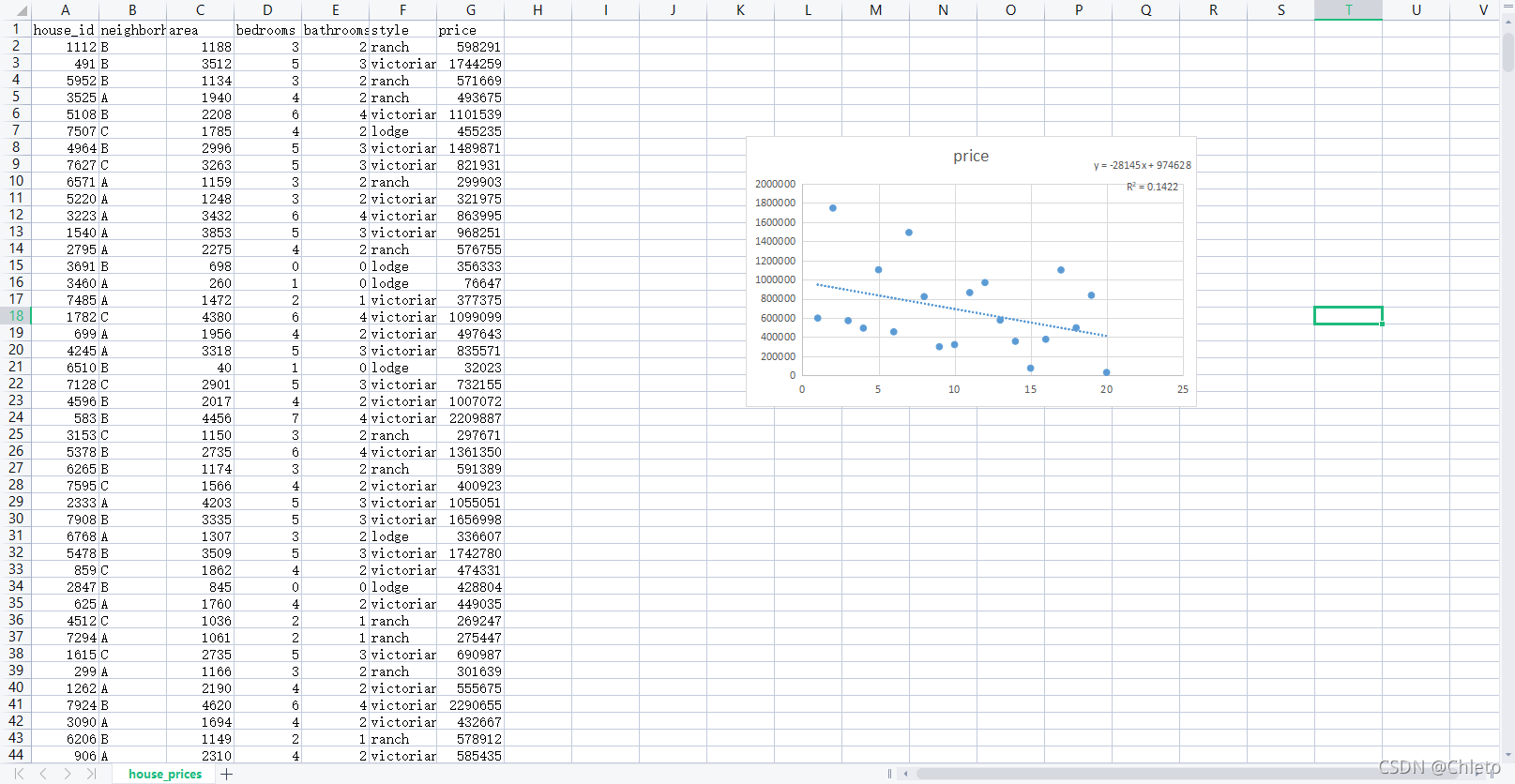Click the price header cell in G1
The image size is (1515, 784).
(x=470, y=30)
